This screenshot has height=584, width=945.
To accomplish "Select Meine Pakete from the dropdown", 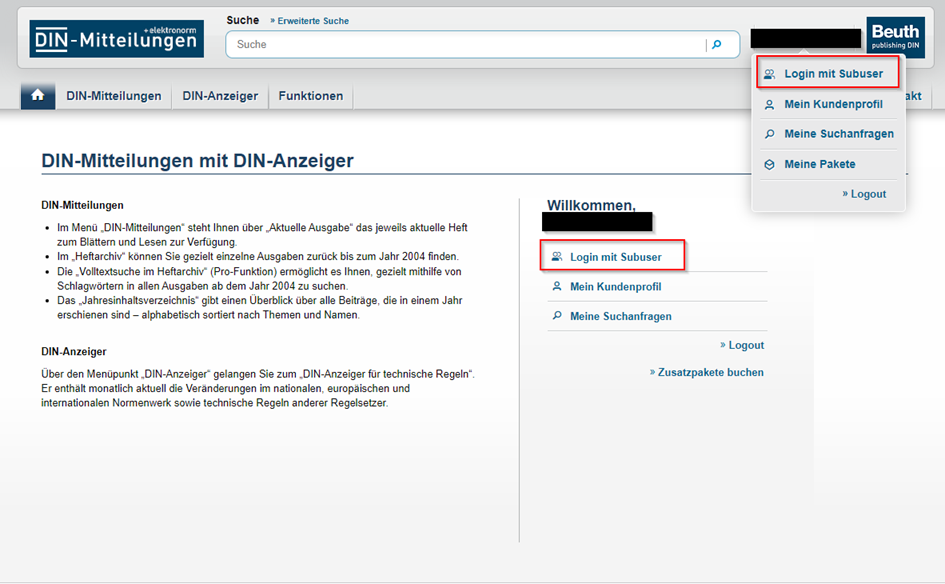I will (819, 164).
